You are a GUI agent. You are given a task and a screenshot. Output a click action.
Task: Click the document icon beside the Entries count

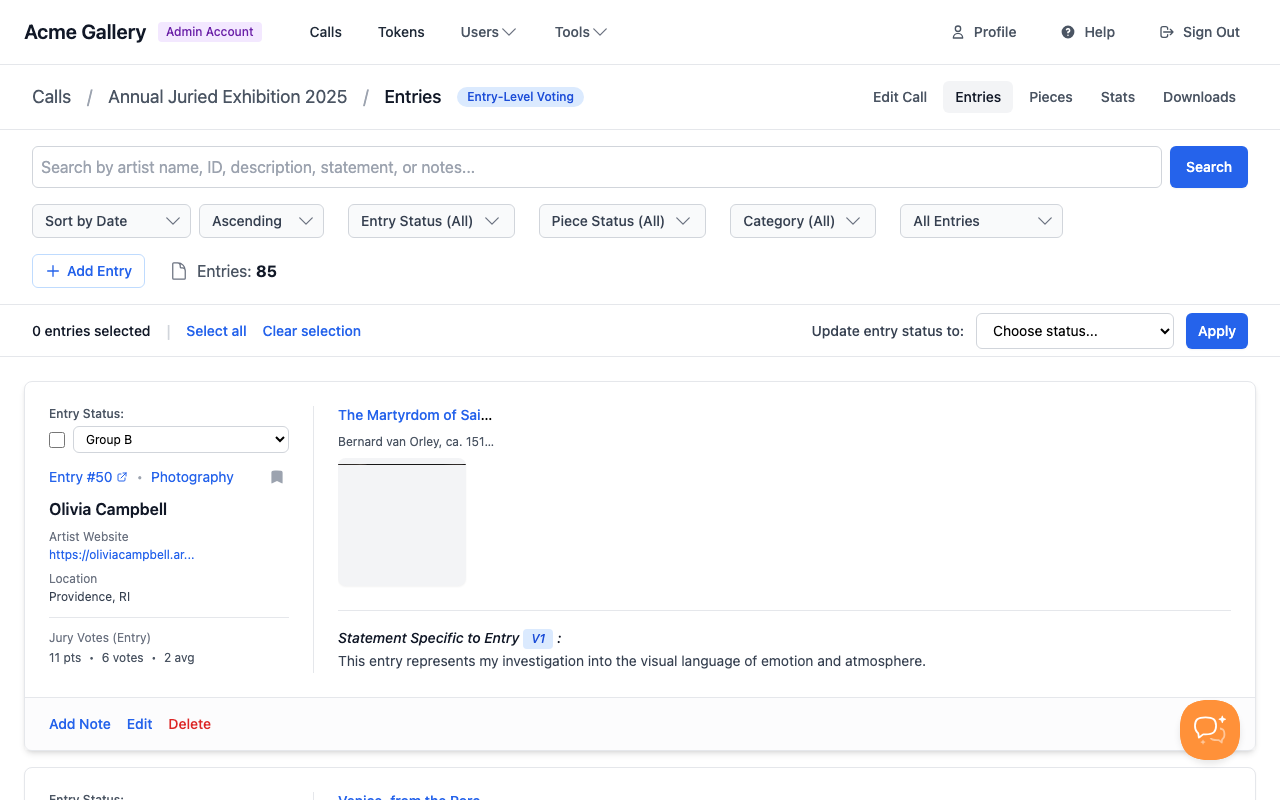[x=179, y=270]
